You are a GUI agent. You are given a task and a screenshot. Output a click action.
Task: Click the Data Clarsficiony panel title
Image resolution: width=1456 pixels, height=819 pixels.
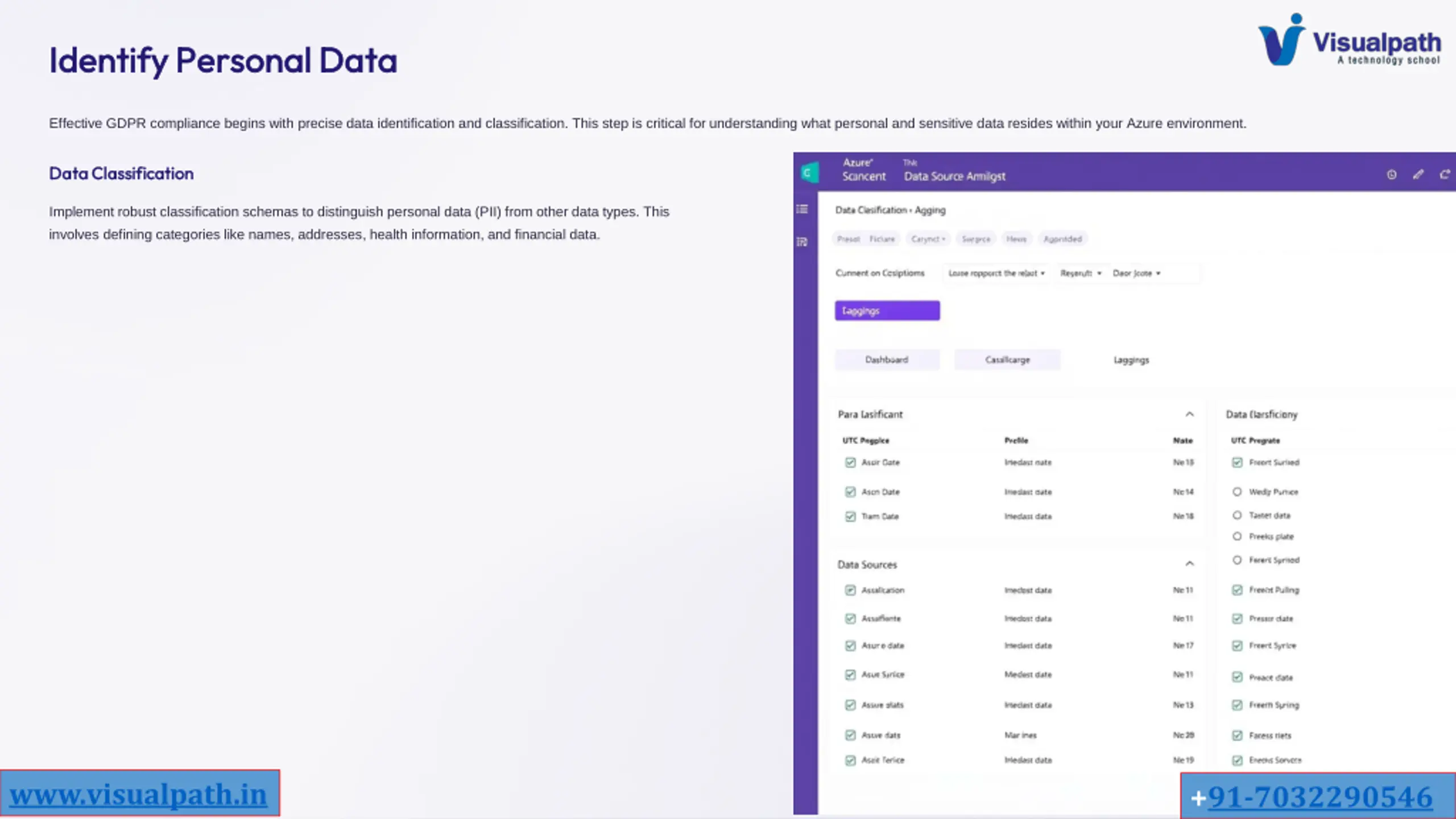(x=1261, y=415)
